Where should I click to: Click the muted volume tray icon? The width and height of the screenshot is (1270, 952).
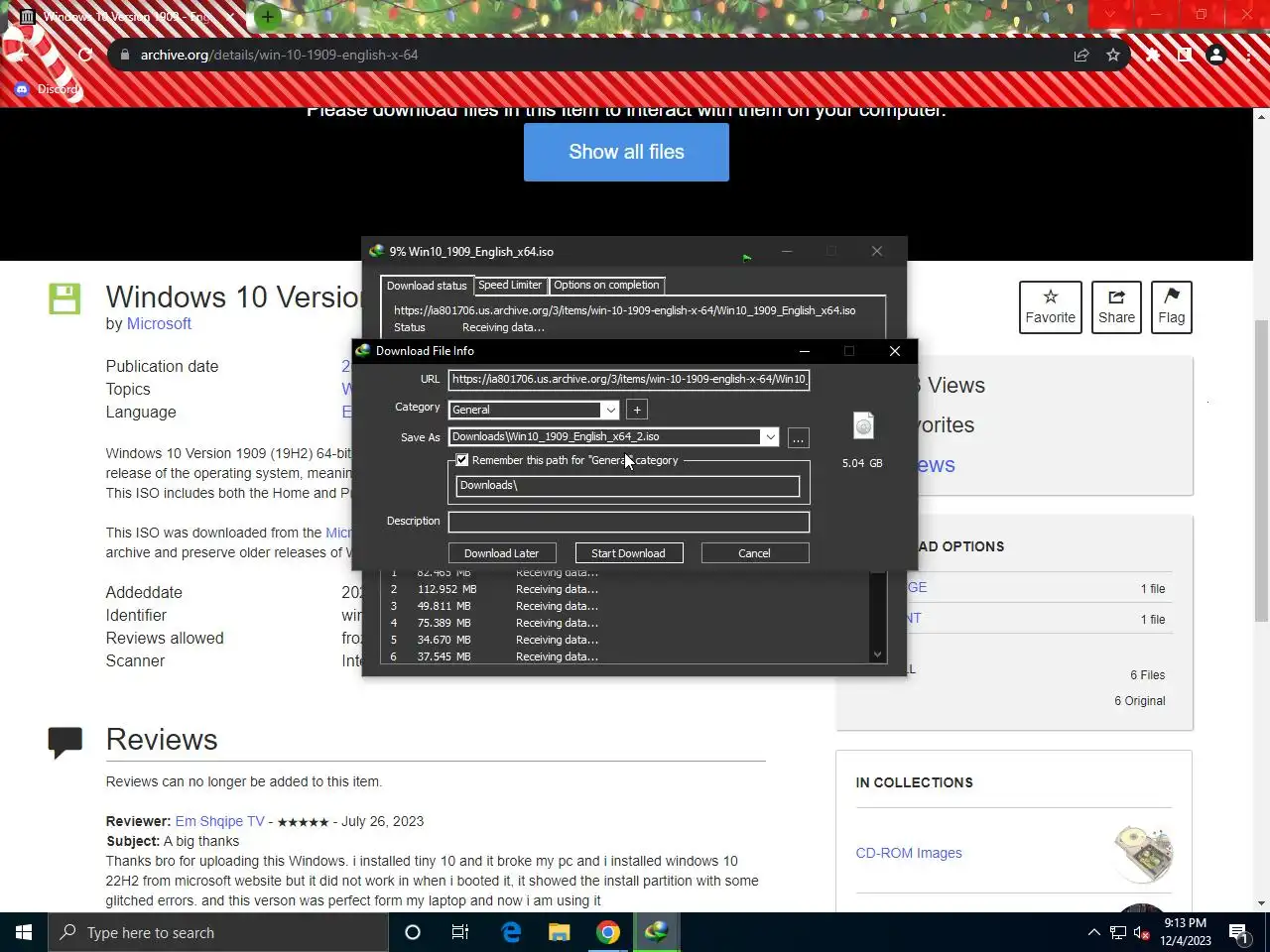click(1141, 932)
